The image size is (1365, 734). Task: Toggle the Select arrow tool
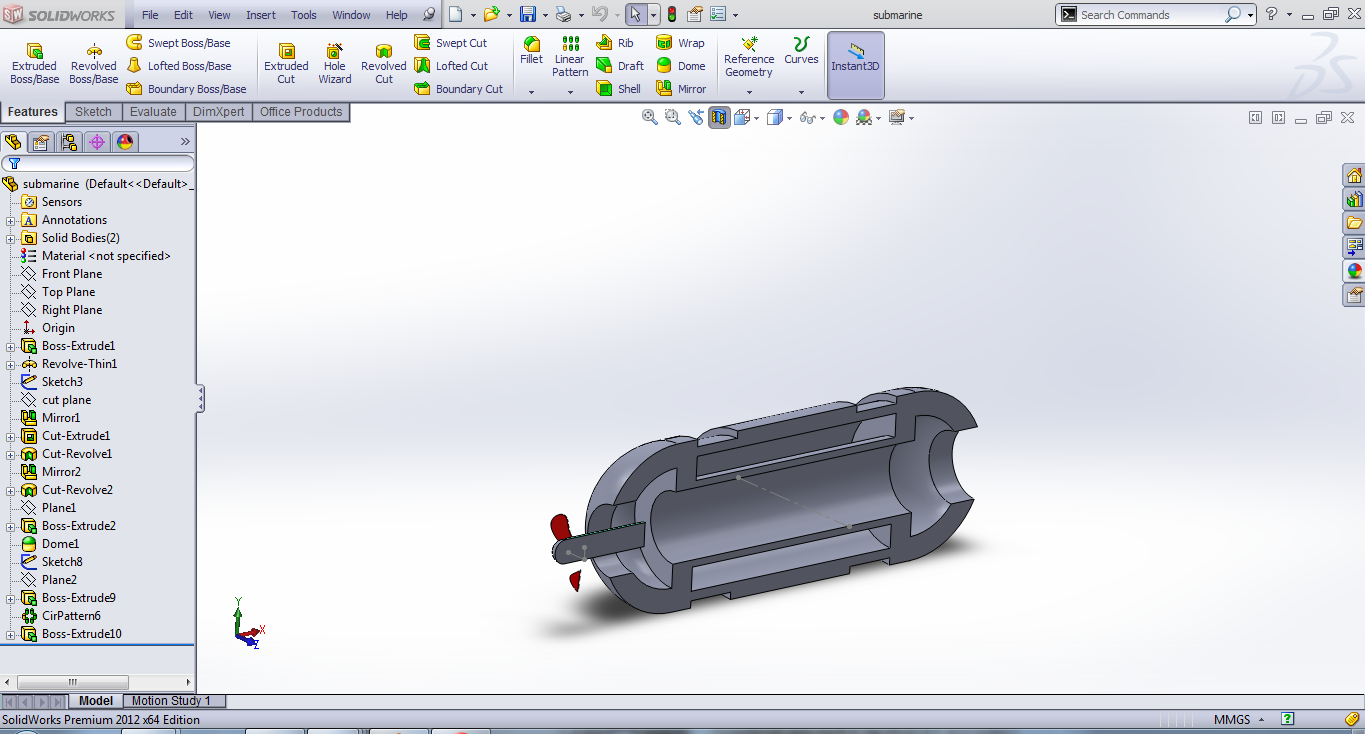point(635,14)
